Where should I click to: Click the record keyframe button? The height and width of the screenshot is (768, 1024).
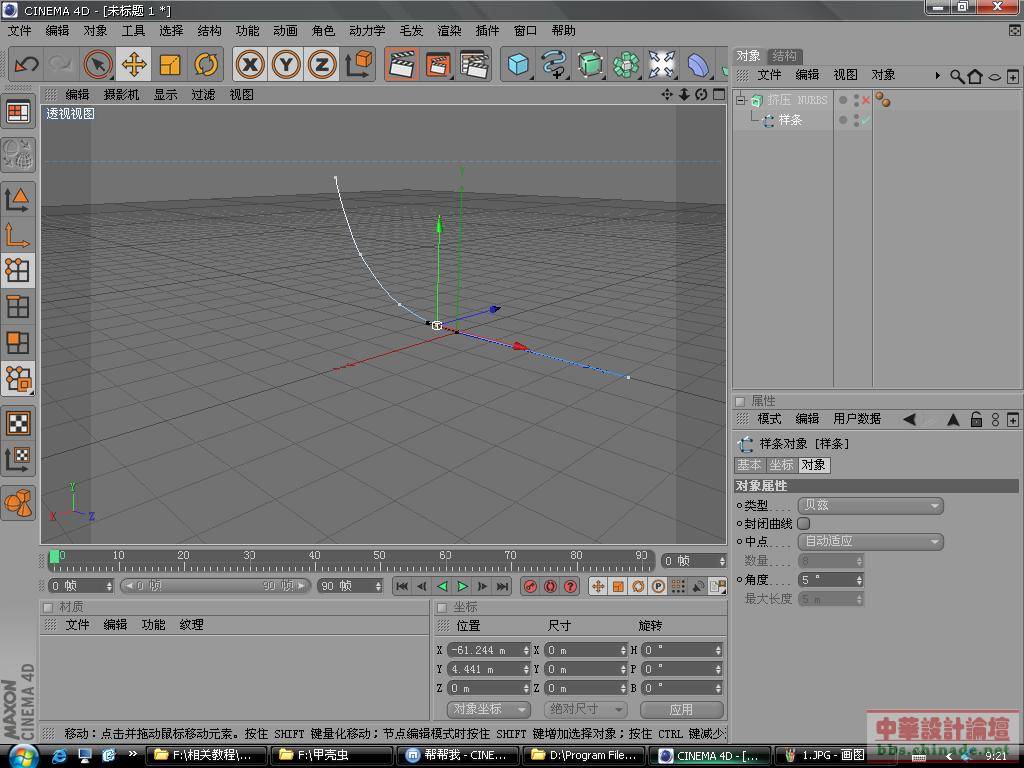(x=531, y=586)
